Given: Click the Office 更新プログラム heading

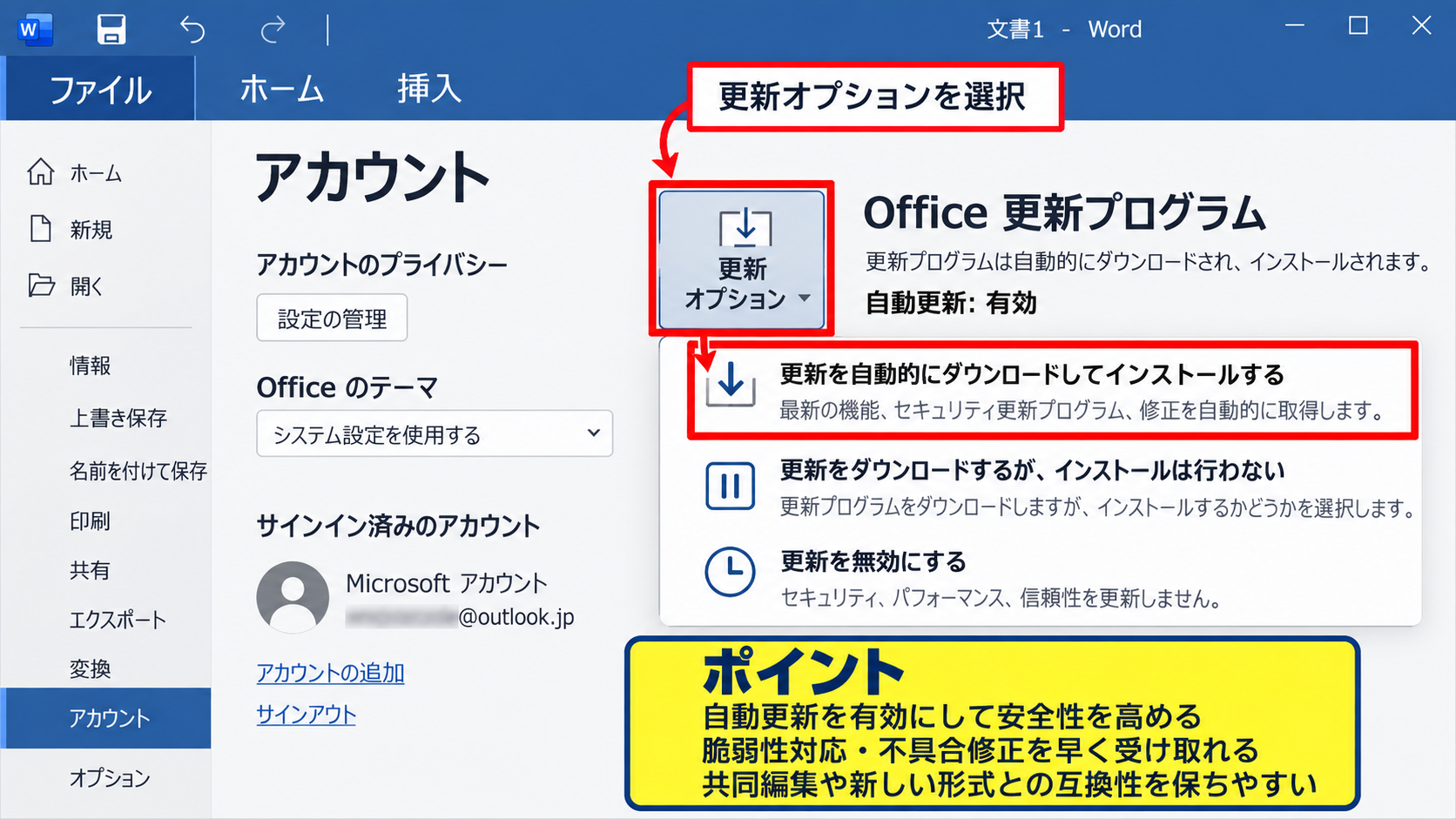Looking at the screenshot, I should [x=1064, y=213].
